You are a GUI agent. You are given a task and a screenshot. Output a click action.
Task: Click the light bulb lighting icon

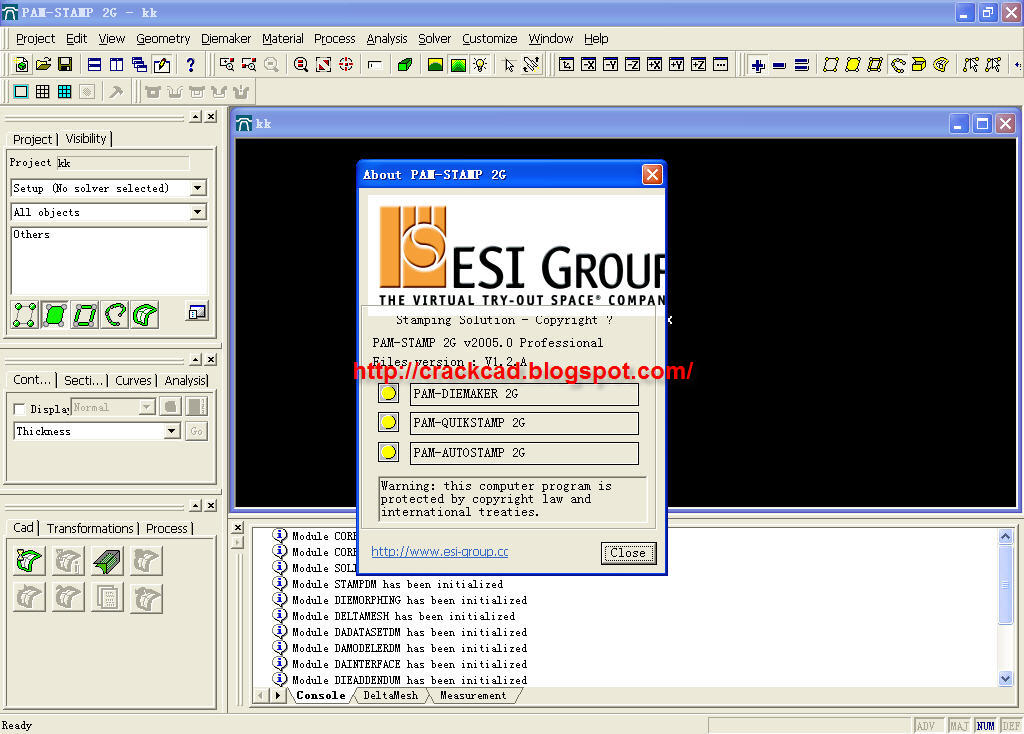(481, 64)
